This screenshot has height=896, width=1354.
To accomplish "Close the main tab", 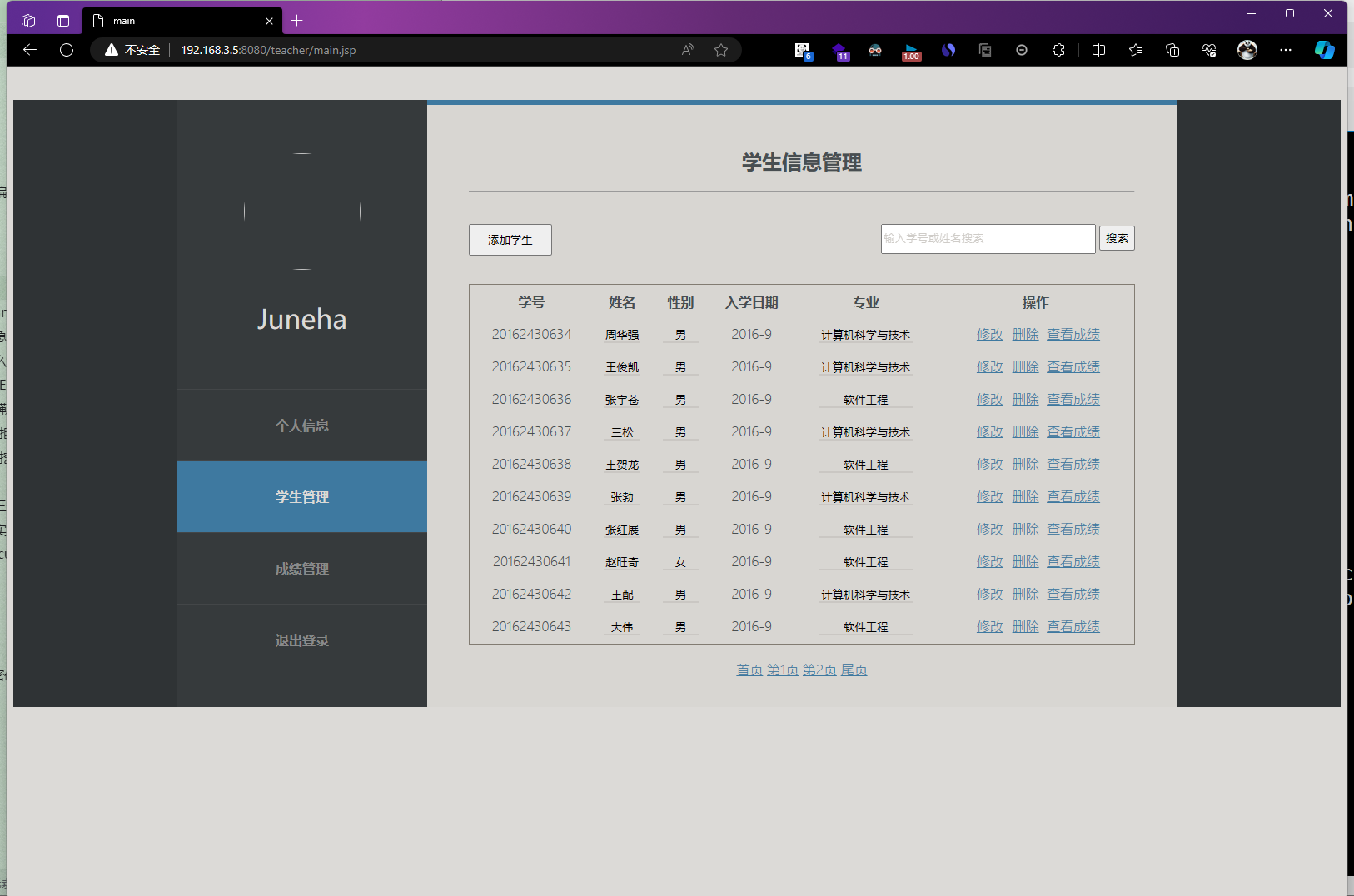I will click(x=269, y=21).
